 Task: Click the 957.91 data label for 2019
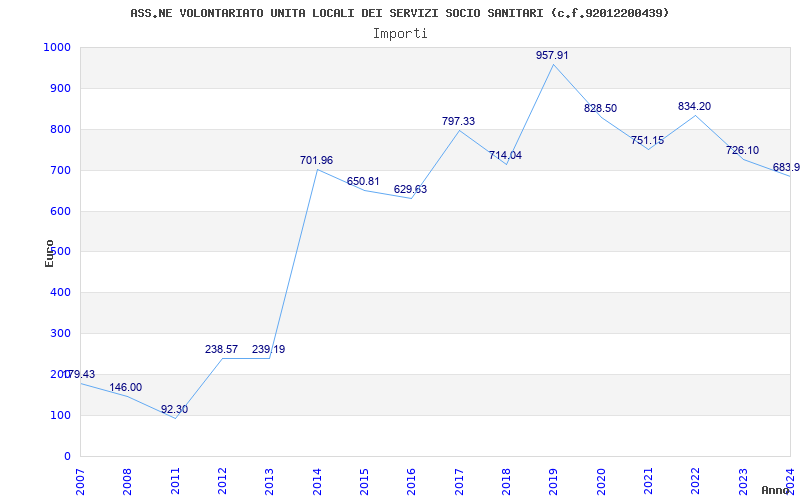point(552,55)
